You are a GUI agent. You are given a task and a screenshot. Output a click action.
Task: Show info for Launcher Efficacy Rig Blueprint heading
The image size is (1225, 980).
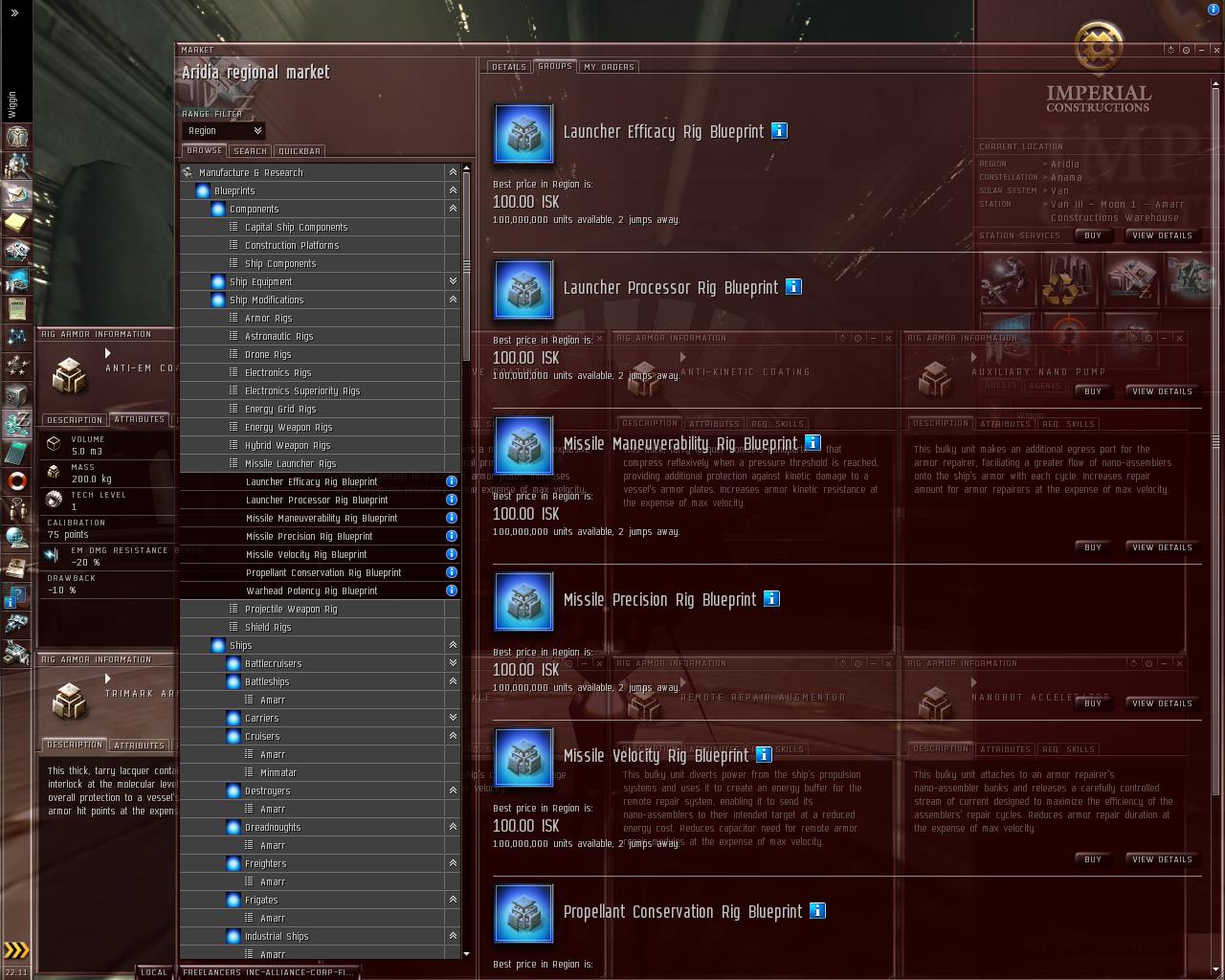pyautogui.click(x=779, y=131)
